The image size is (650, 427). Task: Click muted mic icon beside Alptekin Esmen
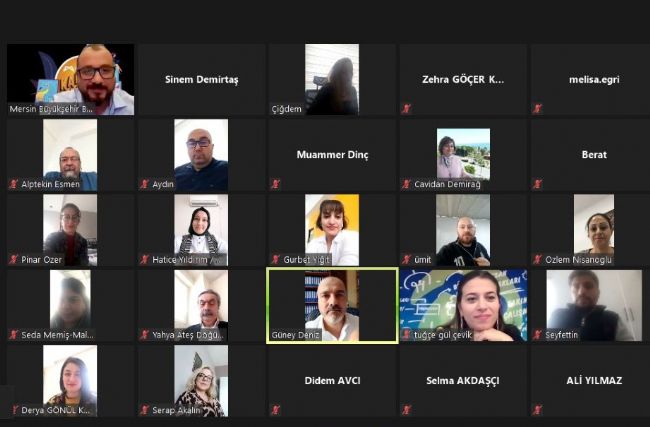point(13,184)
